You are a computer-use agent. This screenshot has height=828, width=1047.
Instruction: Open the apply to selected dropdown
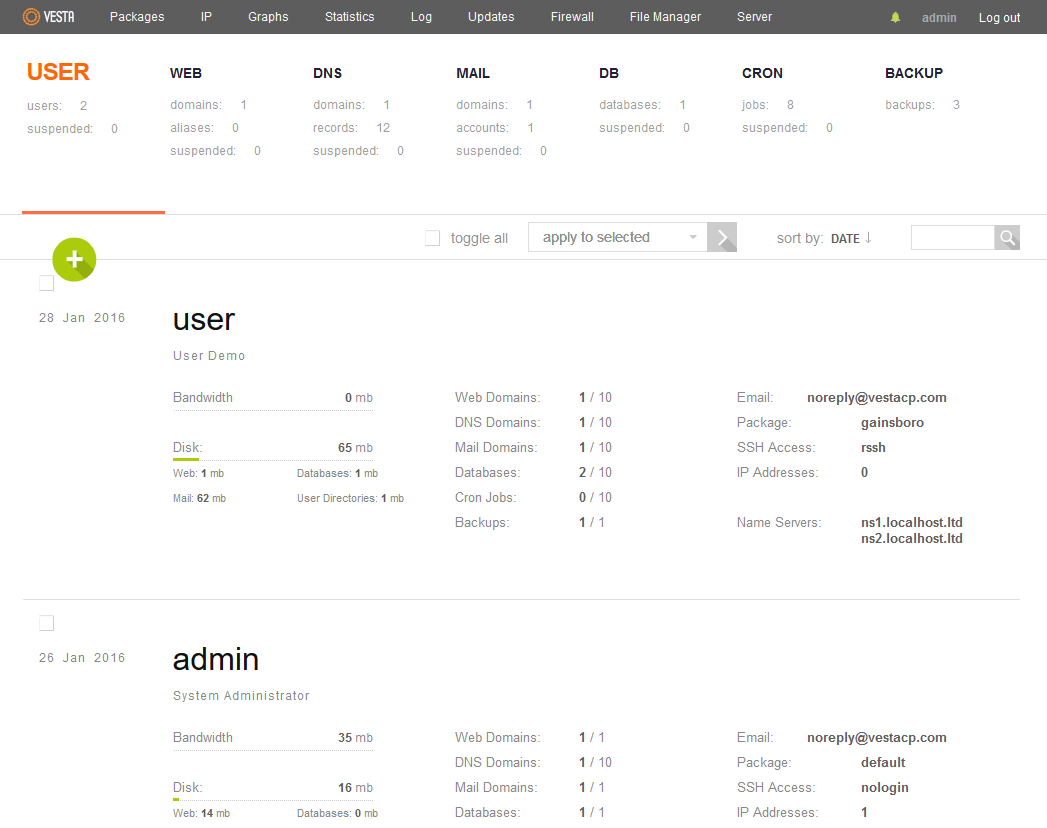617,238
